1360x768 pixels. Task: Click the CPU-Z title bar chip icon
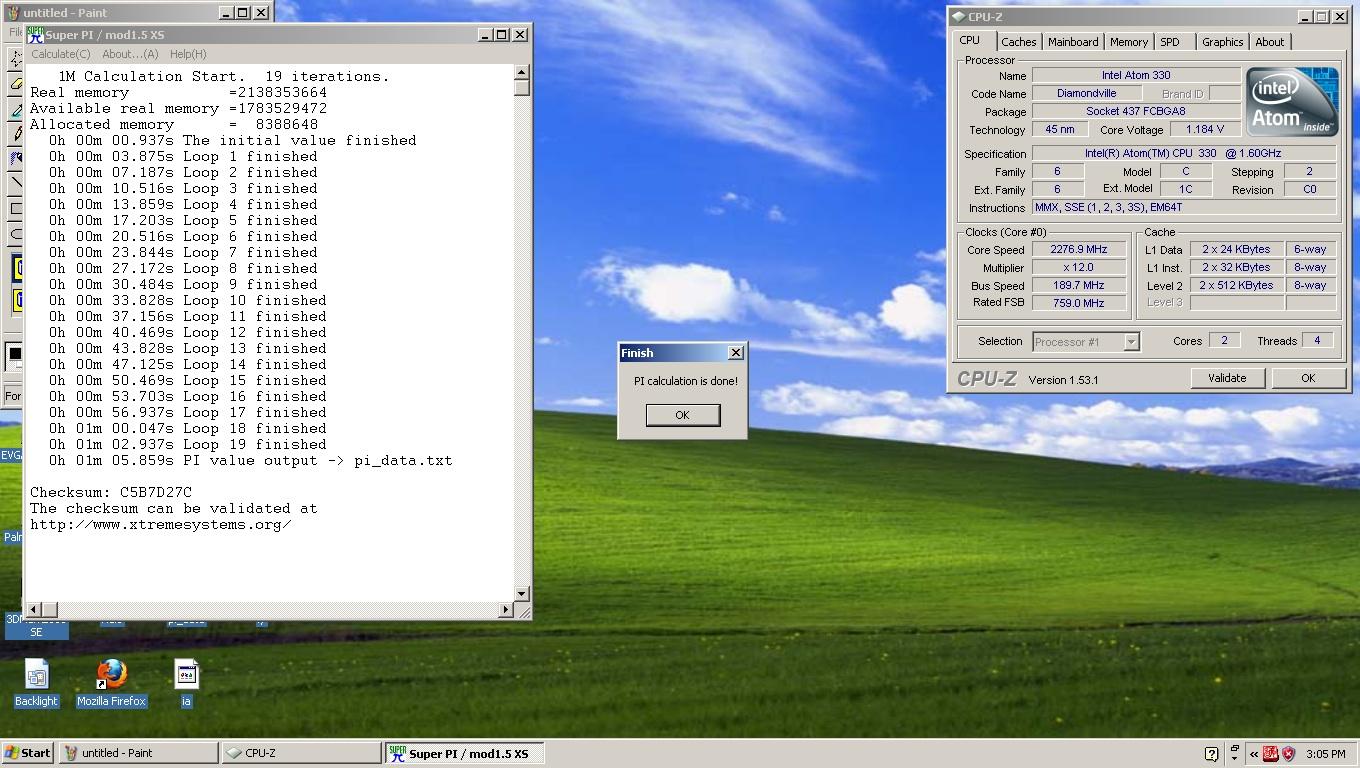[959, 17]
